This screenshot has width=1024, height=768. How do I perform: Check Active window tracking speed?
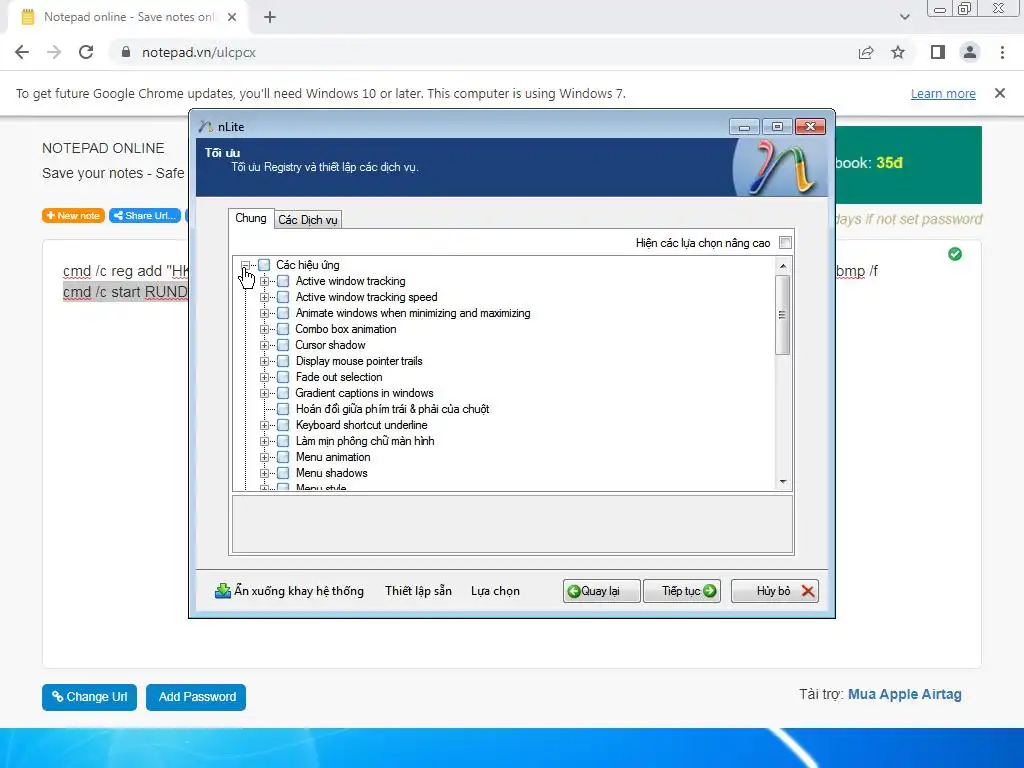pos(283,297)
